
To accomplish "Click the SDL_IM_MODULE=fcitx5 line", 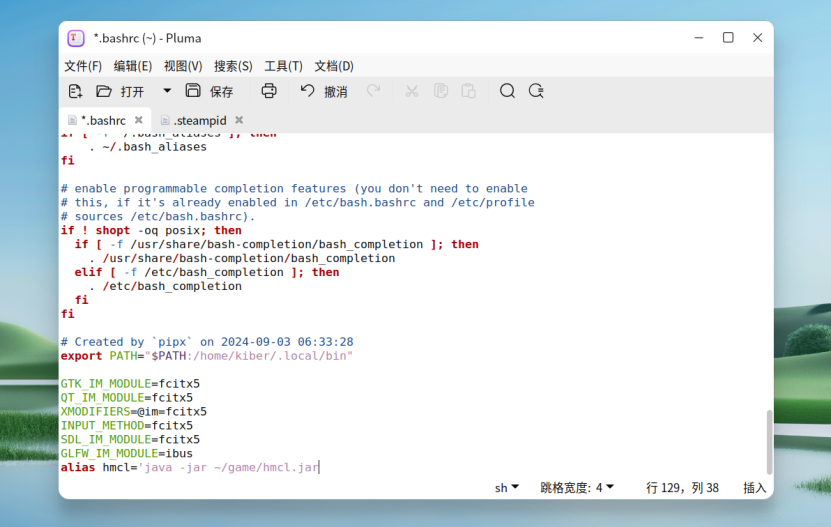I will (x=130, y=440).
